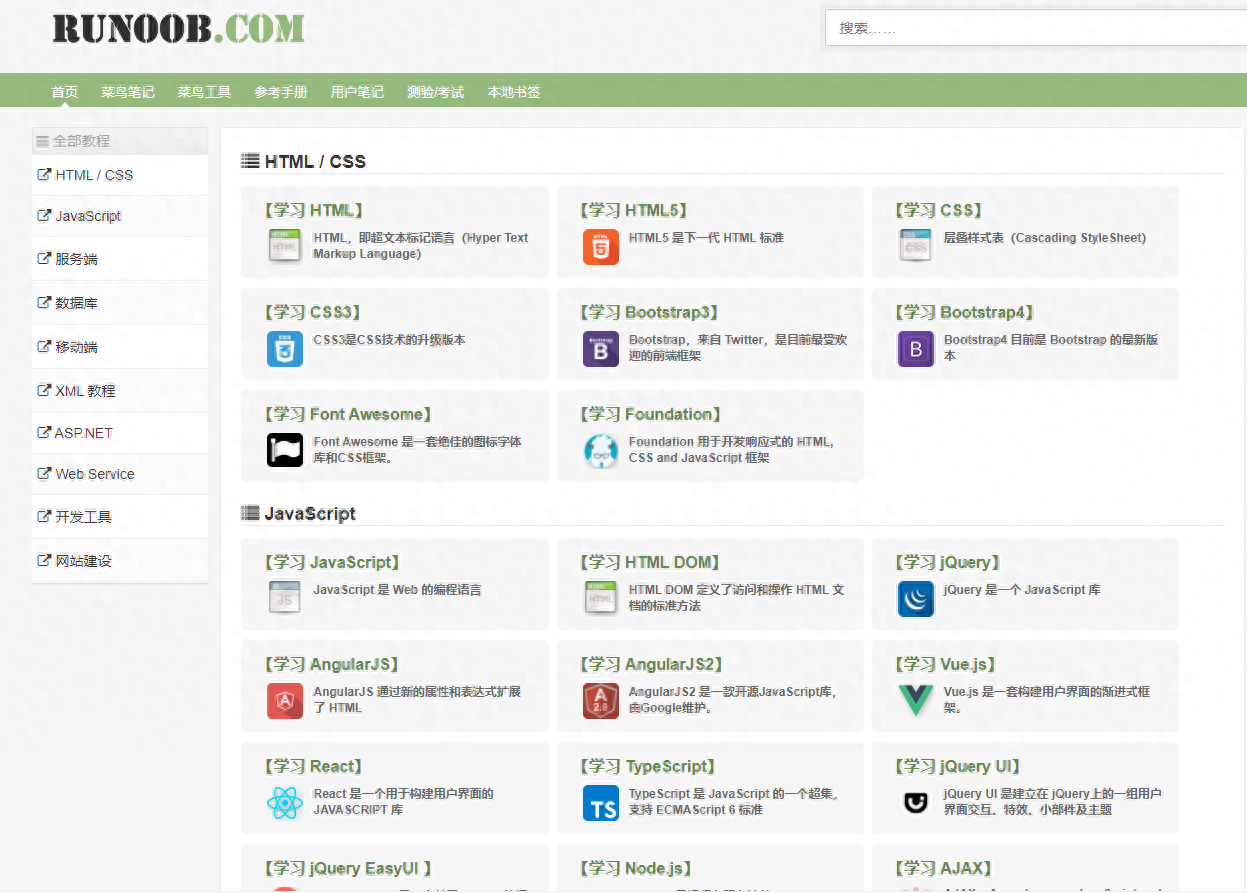
Task: Open the 【学习 jQuery EasyUI】 tutorial title
Action: [349, 868]
